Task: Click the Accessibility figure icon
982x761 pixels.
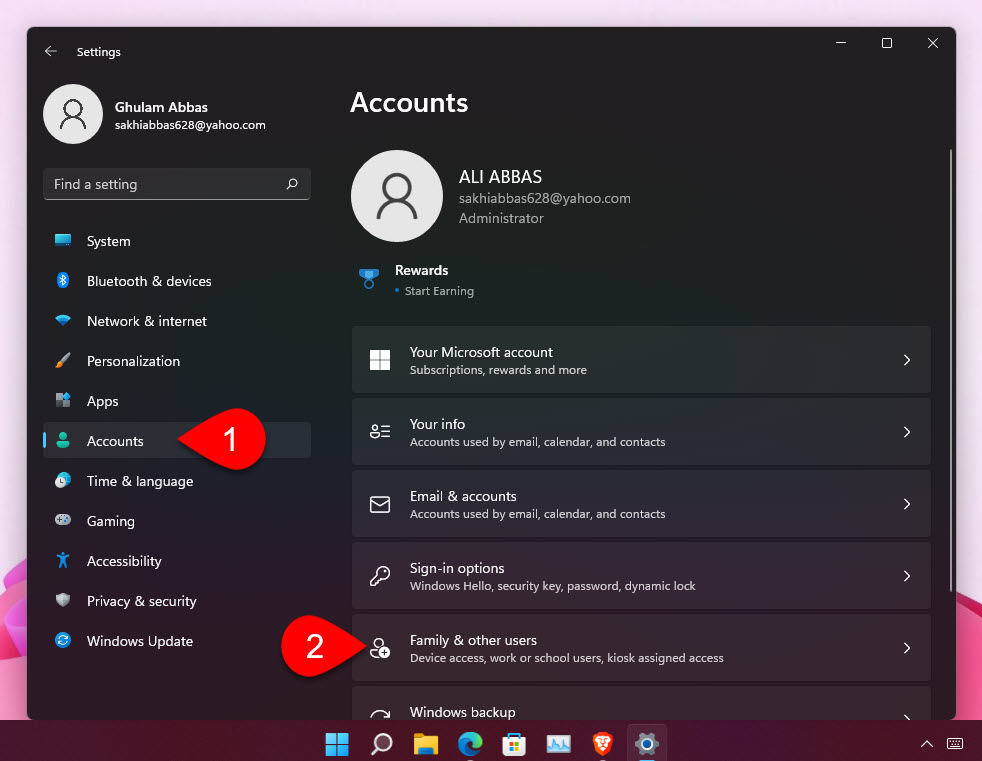Action: coord(63,560)
